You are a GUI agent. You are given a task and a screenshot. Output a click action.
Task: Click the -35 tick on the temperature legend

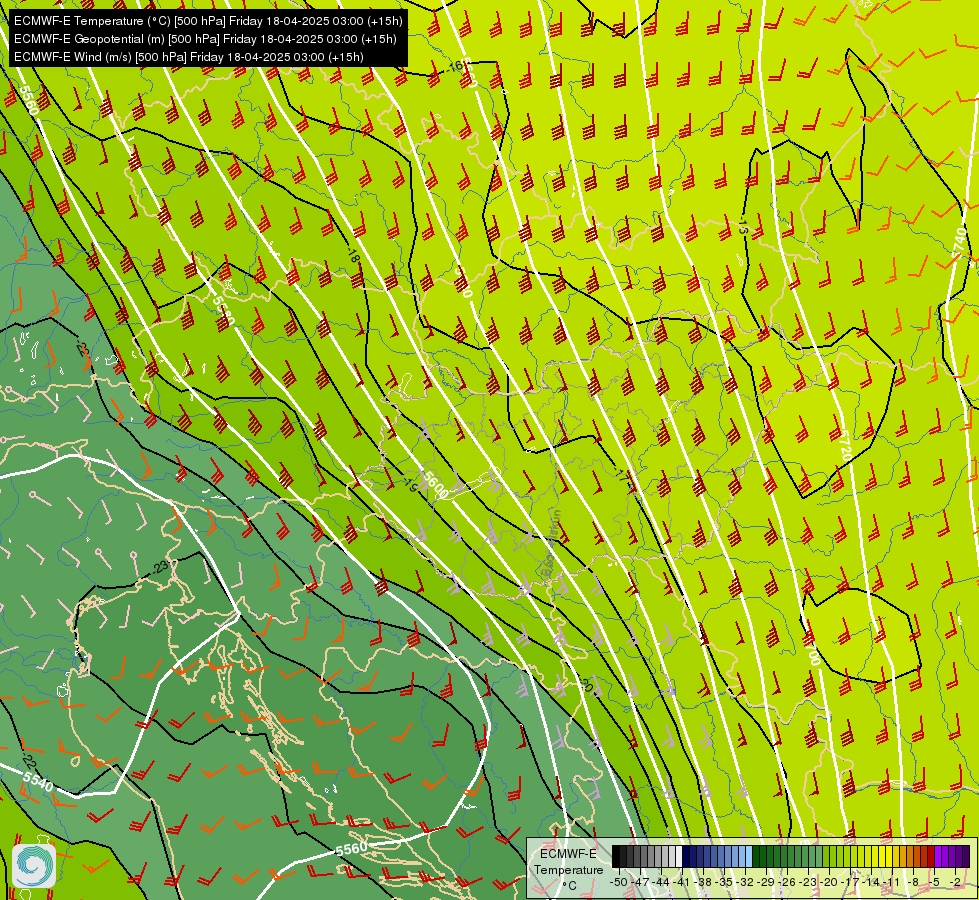(x=724, y=882)
